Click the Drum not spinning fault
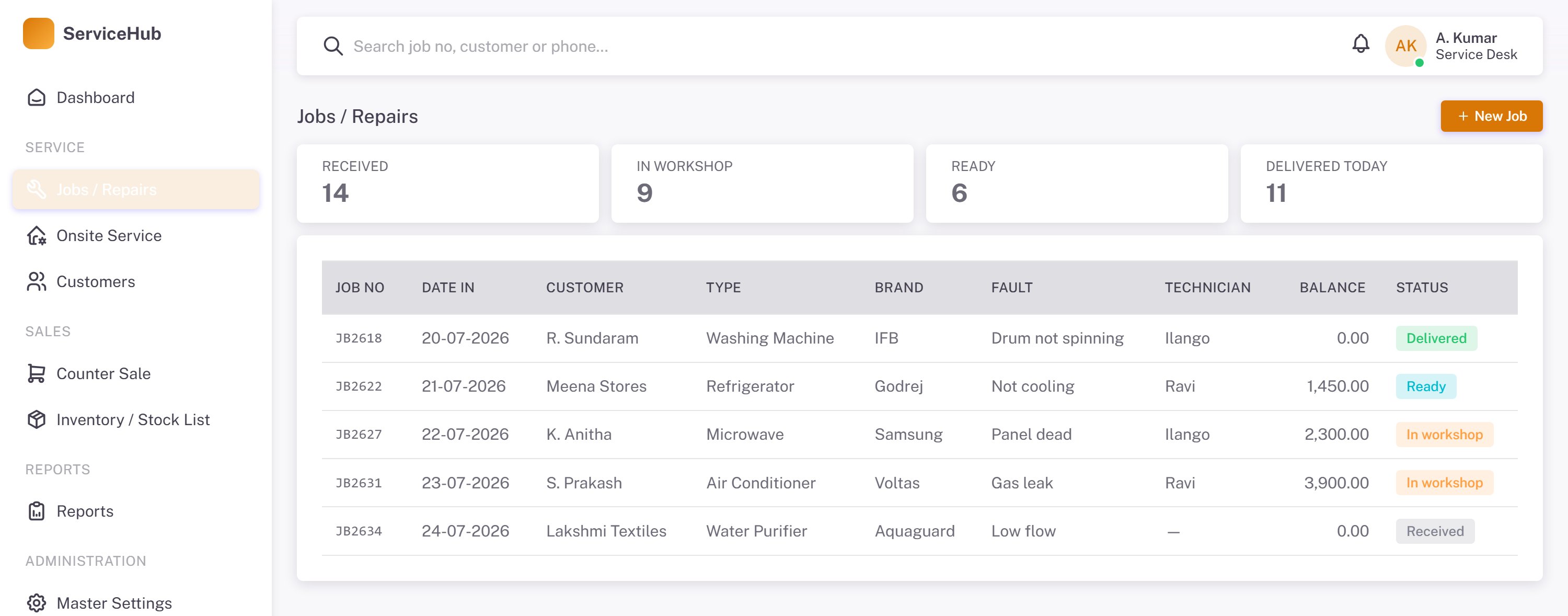The height and width of the screenshot is (616, 1568). pos(1057,338)
